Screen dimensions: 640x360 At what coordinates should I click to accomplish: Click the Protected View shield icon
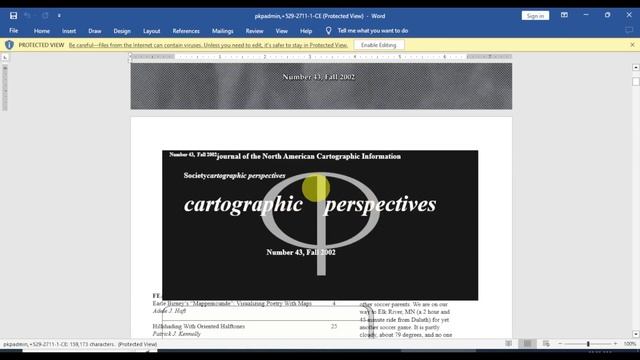tap(9, 45)
